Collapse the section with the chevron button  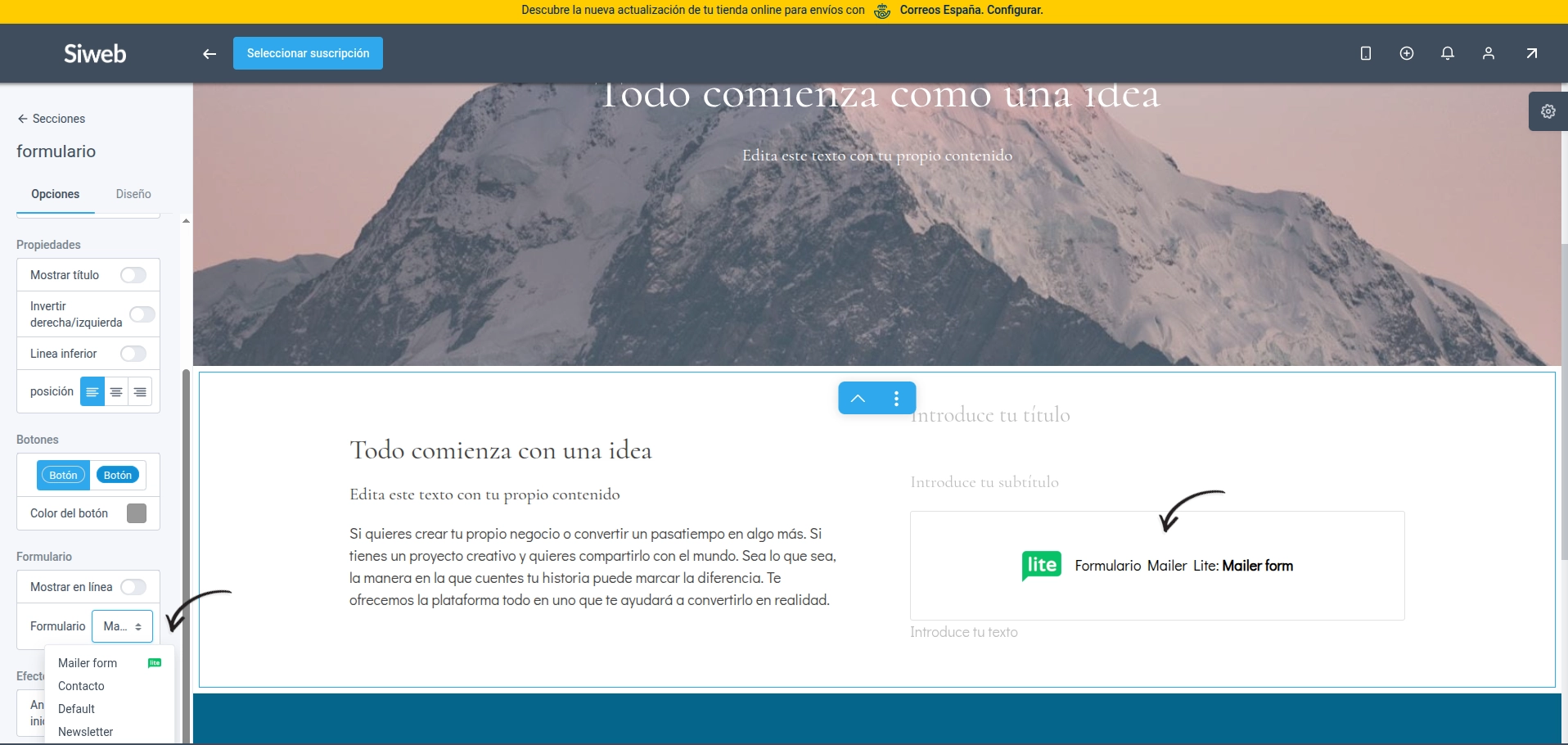pyautogui.click(x=857, y=398)
